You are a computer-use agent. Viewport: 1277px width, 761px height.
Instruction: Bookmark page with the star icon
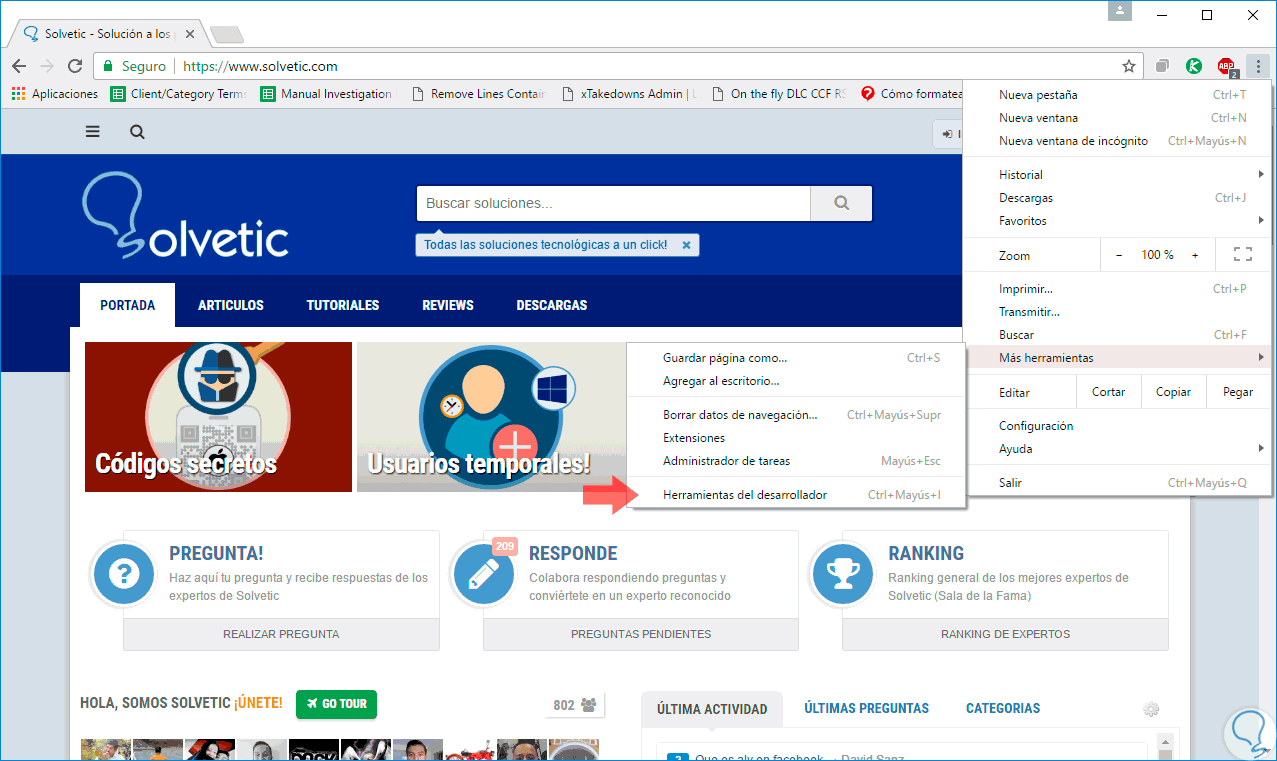[x=1129, y=66]
